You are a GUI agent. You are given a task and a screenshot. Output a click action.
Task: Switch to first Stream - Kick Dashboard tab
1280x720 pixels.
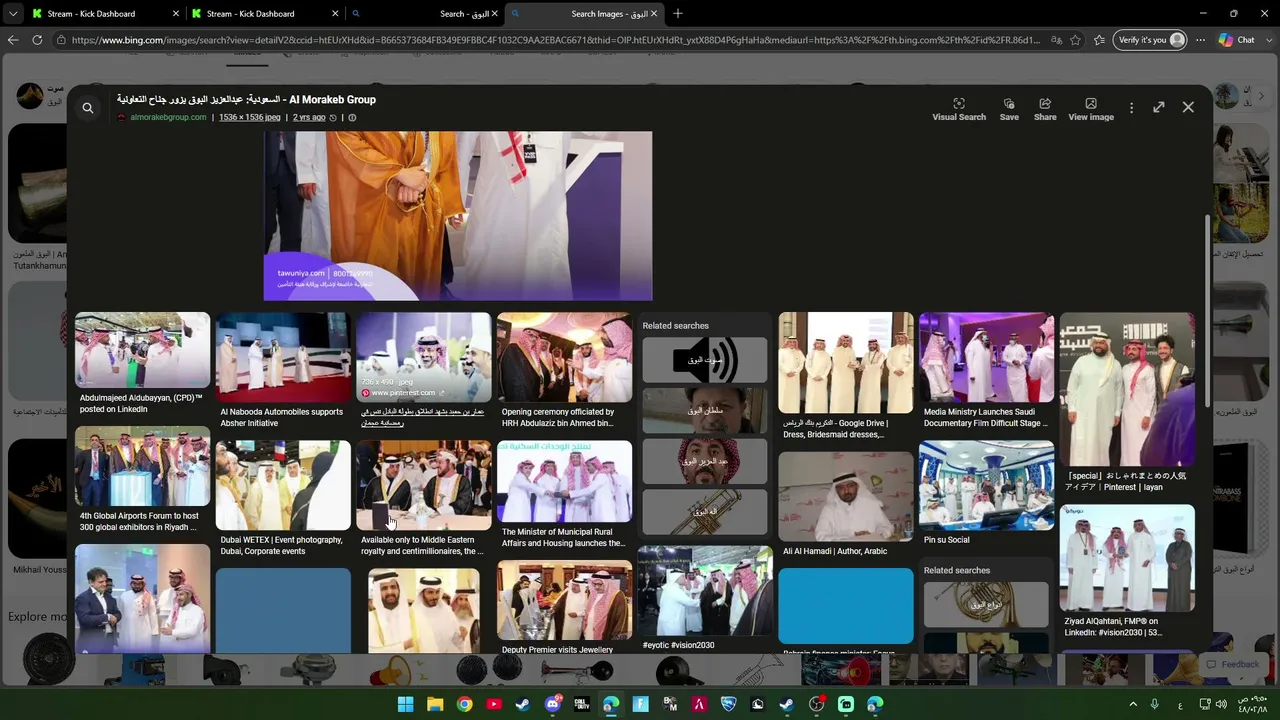click(105, 14)
